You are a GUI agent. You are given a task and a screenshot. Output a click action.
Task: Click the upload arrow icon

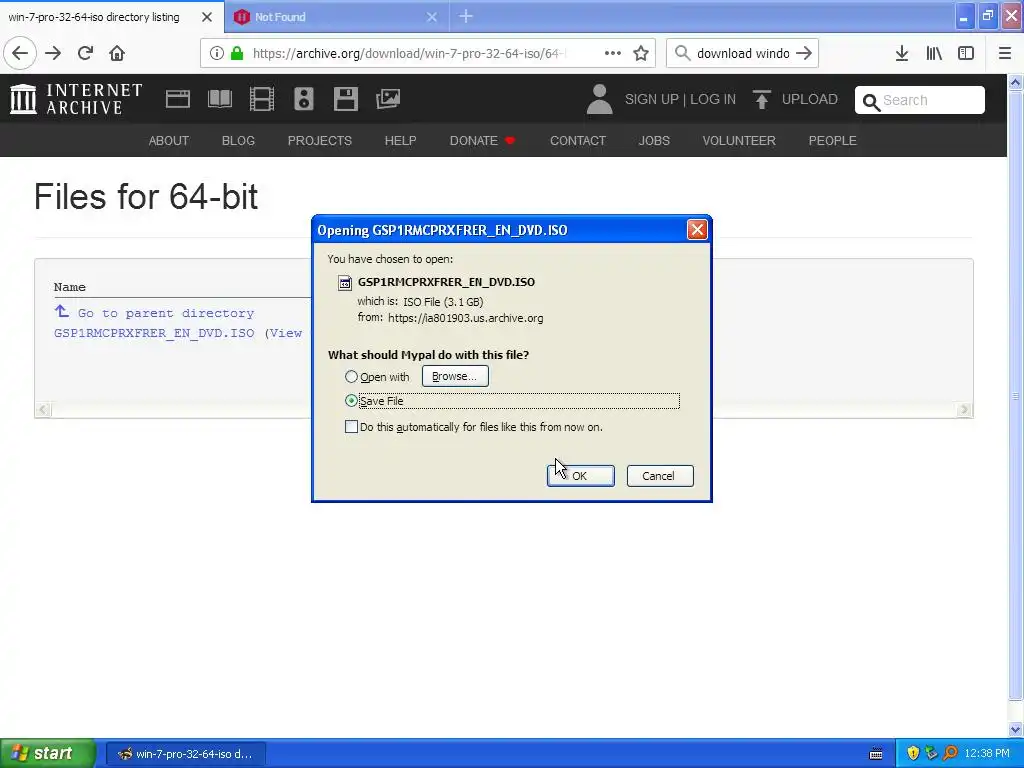pos(761,99)
